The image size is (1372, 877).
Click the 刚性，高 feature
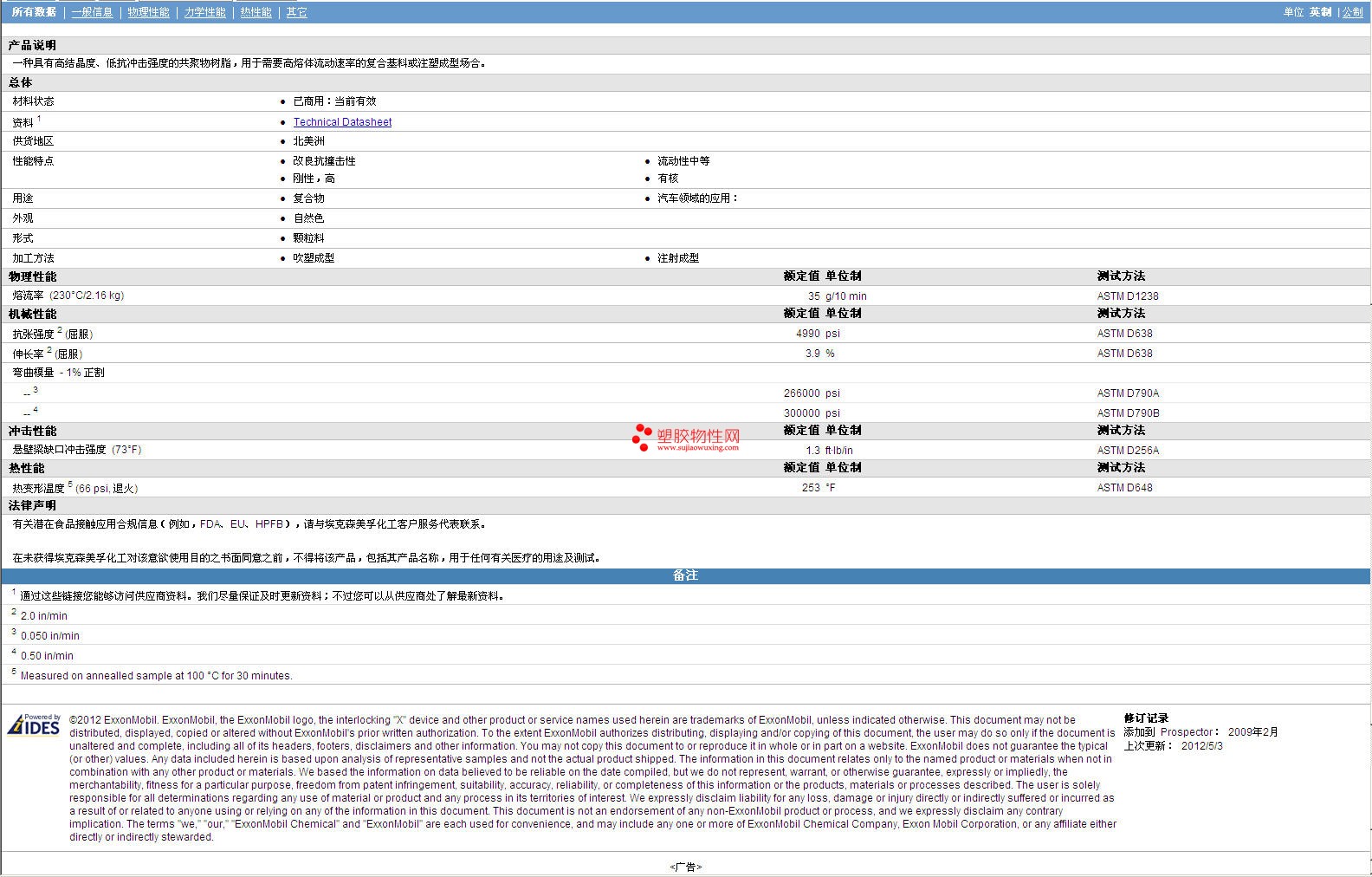point(314,179)
